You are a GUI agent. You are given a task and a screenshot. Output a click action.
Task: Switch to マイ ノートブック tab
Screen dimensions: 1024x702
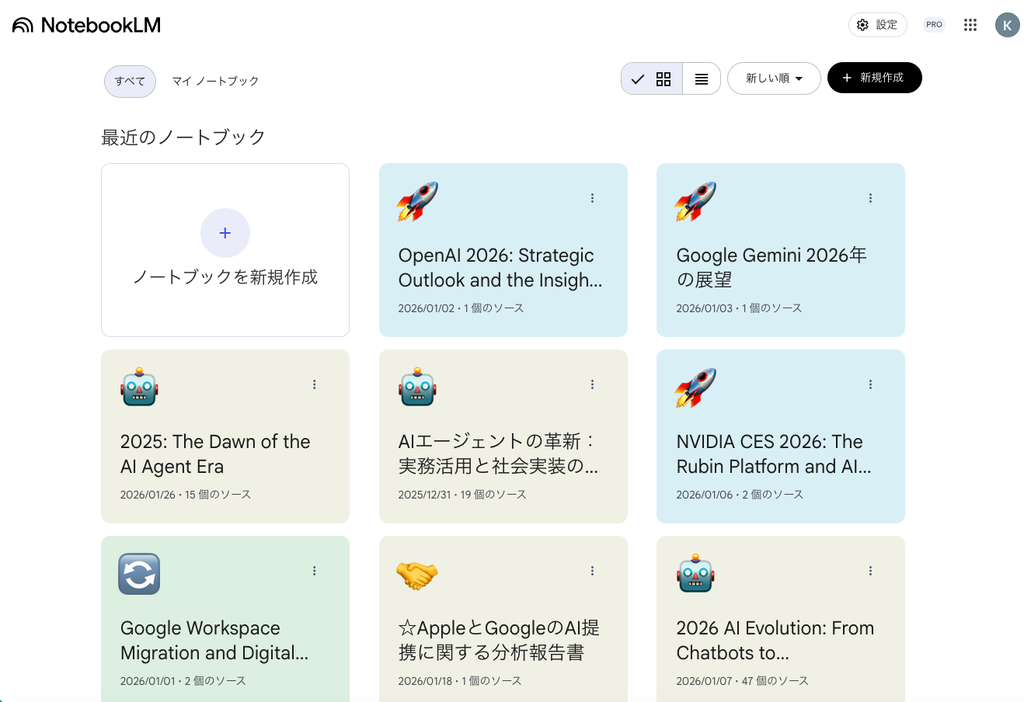click(215, 81)
